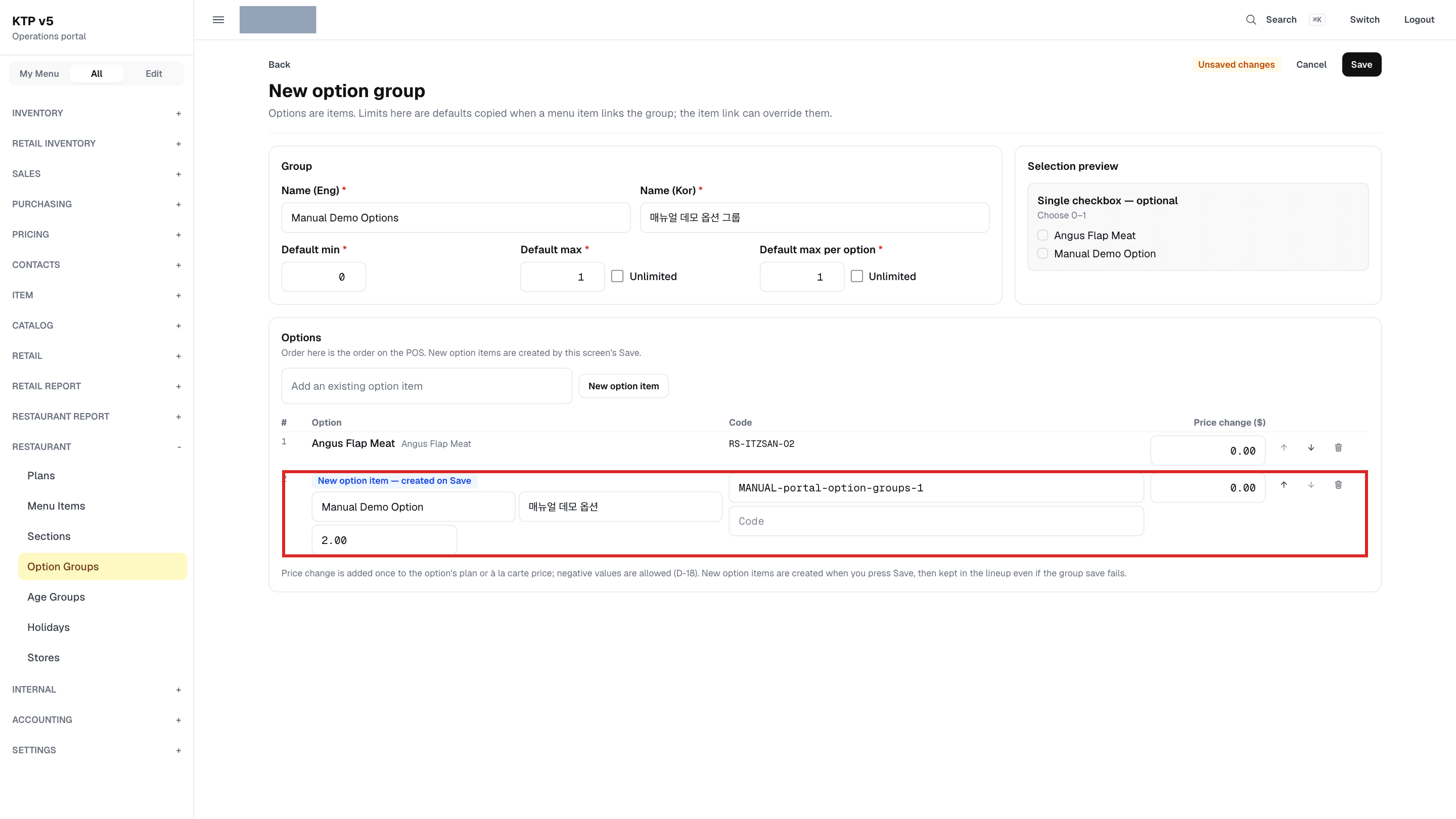Switch to the My Menu tab

(x=39, y=73)
